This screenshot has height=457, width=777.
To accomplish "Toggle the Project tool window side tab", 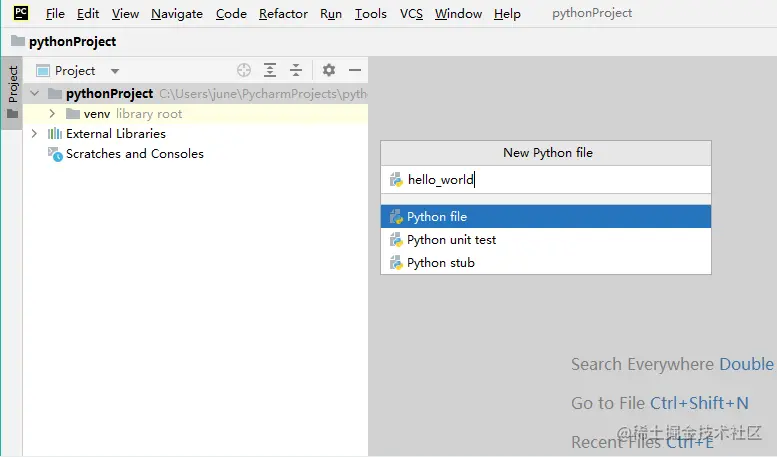I will (12, 93).
